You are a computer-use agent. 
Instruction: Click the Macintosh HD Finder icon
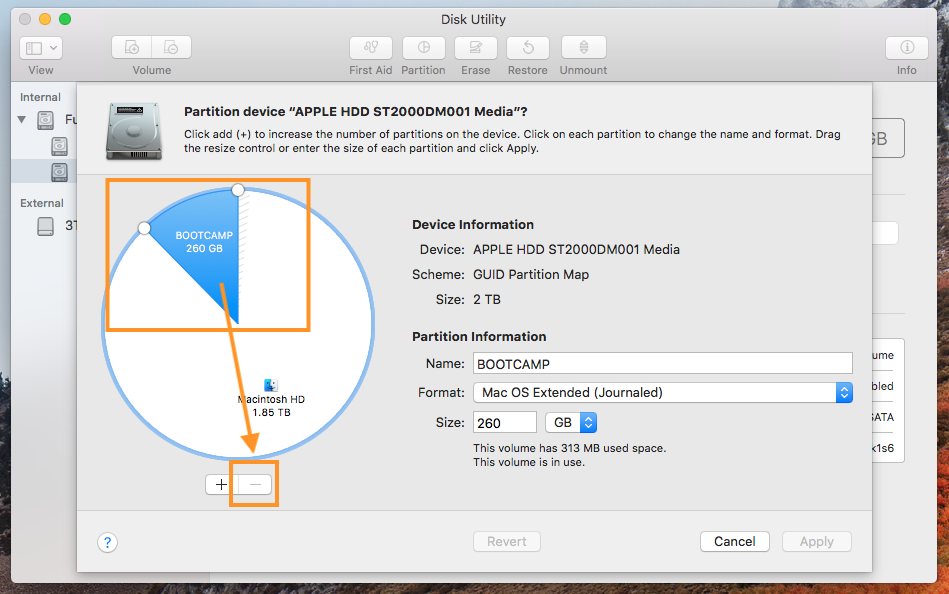271,385
